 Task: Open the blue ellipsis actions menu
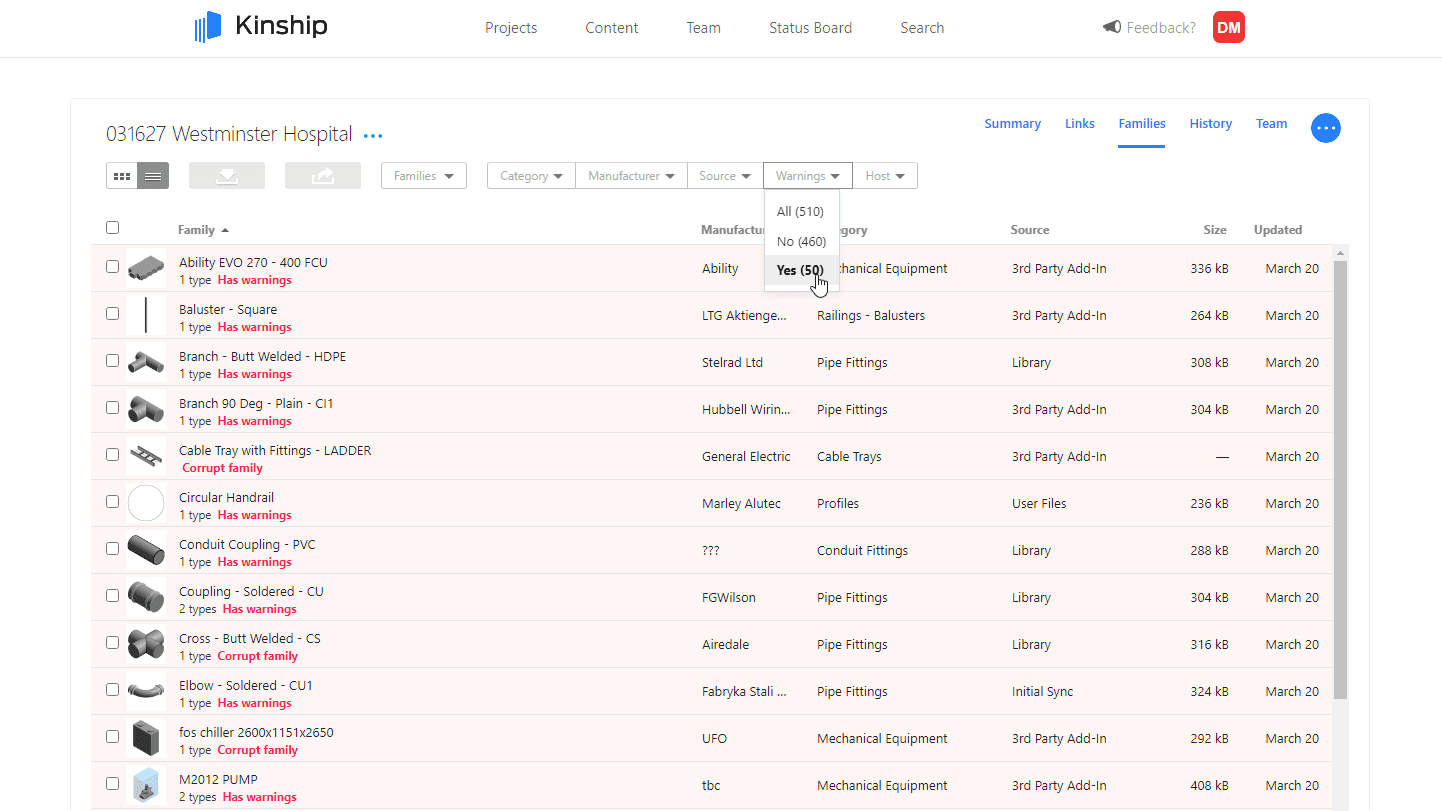(x=1326, y=128)
